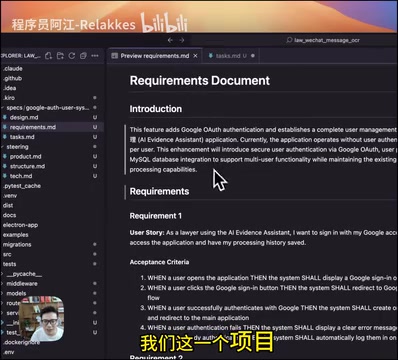Select the dist folder
The image size is (398, 360).
pos(8,205)
